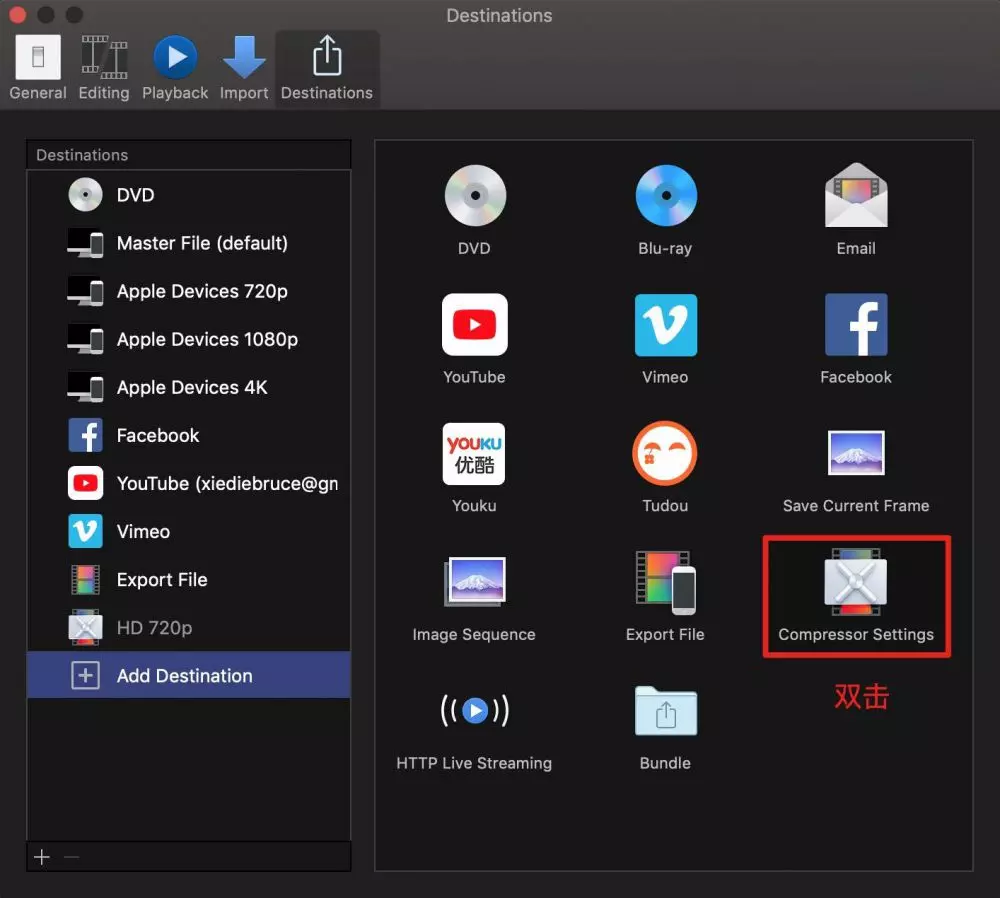The height and width of the screenshot is (898, 1000).
Task: Click the Vimeo icon in the grid
Action: [665, 325]
